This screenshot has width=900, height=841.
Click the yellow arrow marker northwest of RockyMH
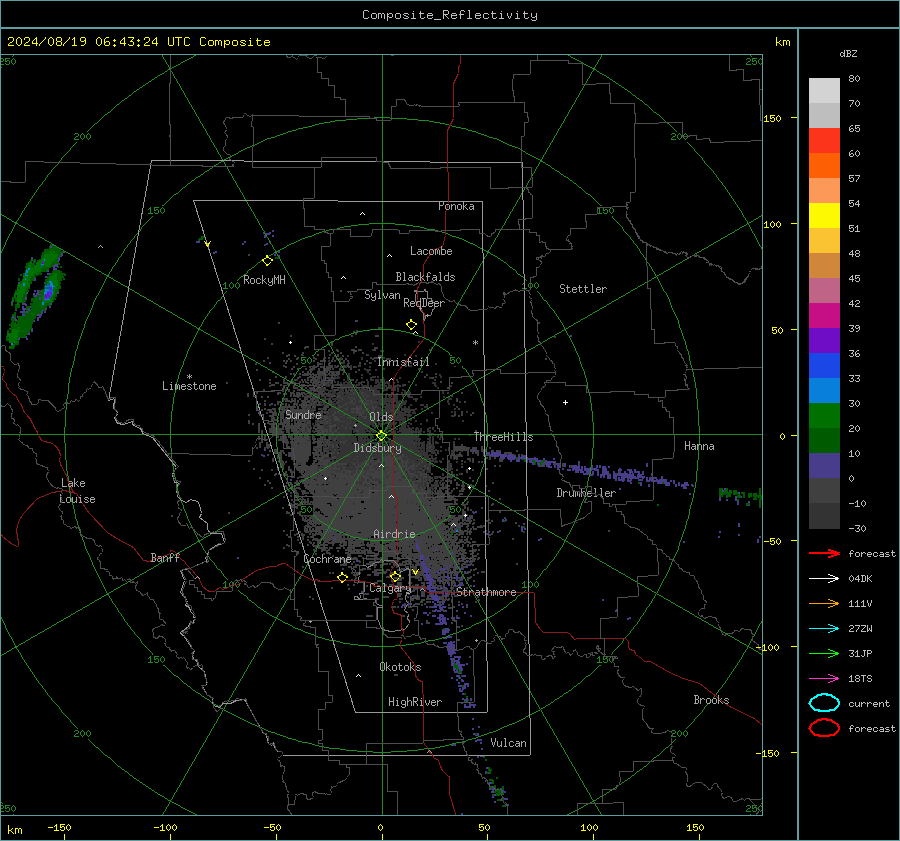207,244
